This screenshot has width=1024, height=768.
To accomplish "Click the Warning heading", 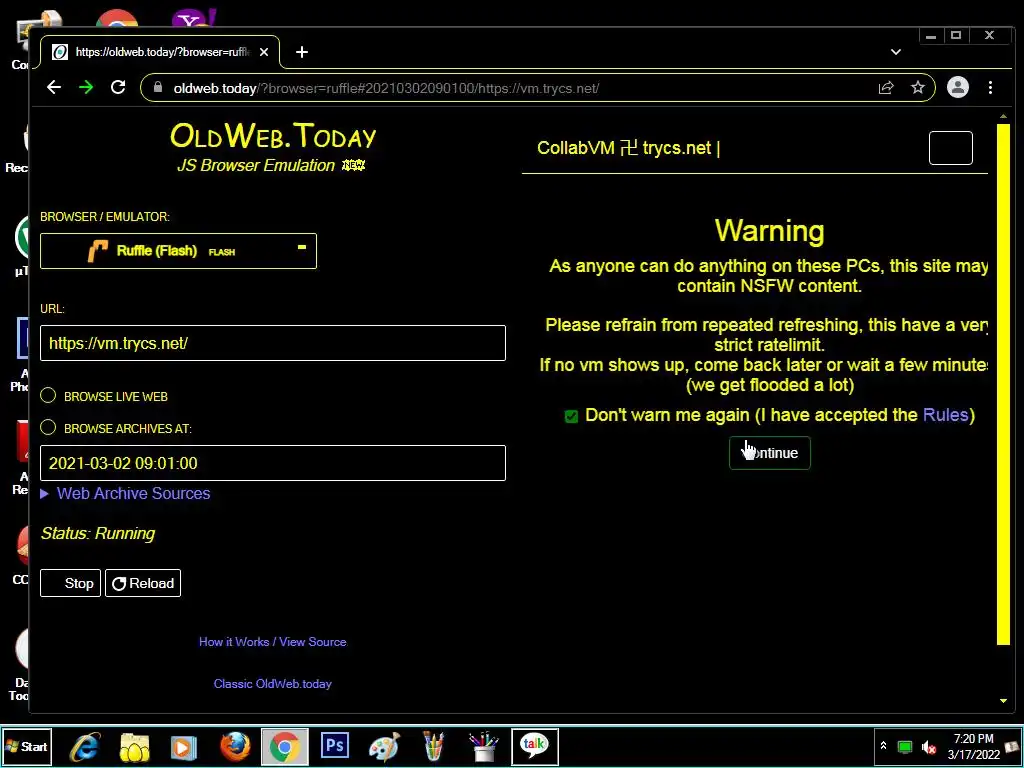I will point(769,231).
